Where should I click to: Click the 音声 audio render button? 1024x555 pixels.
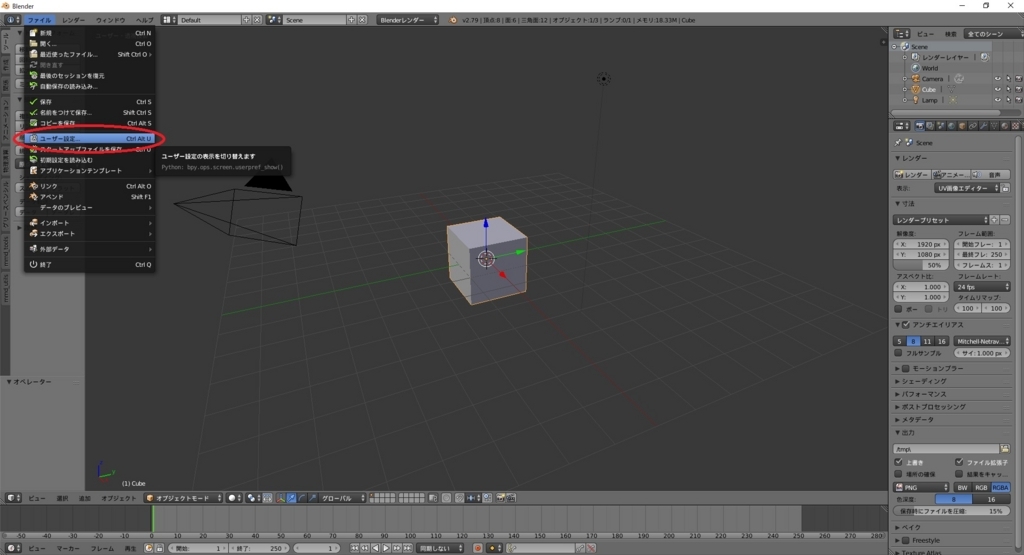991,175
